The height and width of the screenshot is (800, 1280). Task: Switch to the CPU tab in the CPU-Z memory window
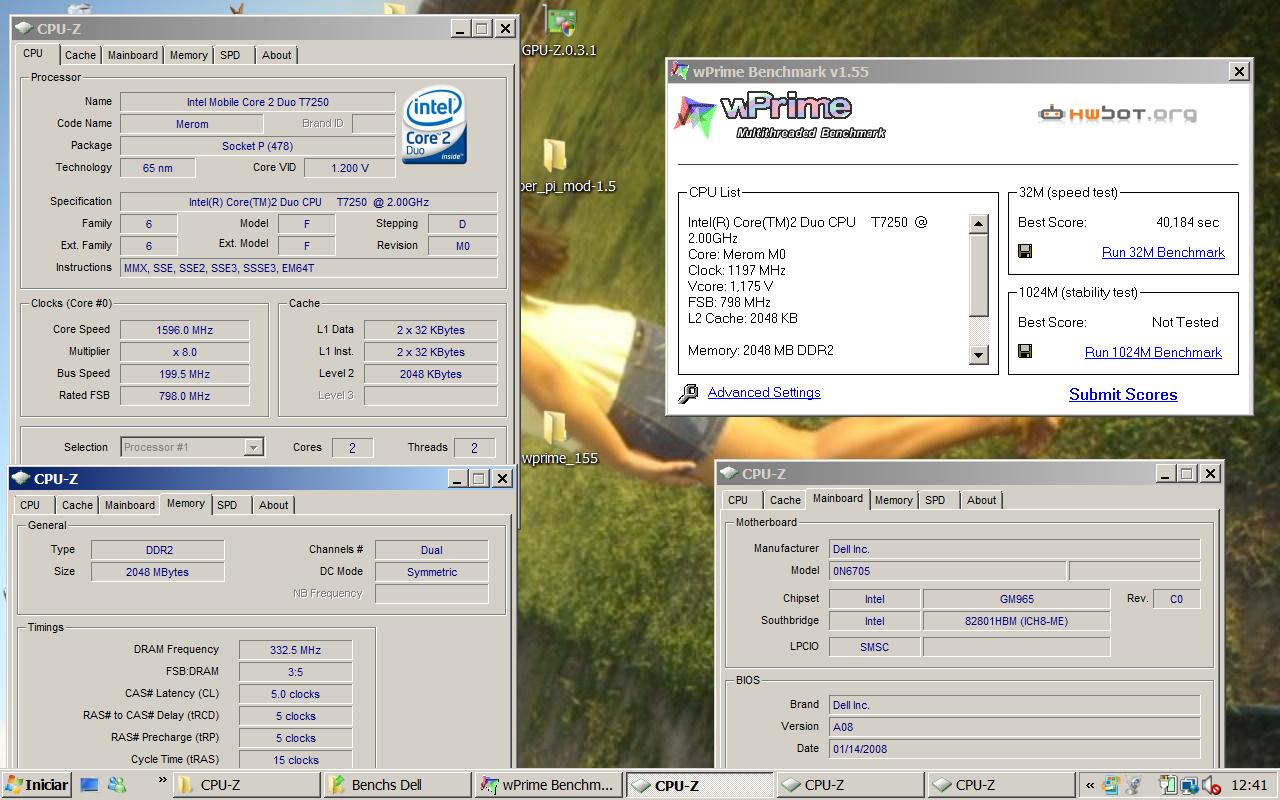[x=30, y=505]
